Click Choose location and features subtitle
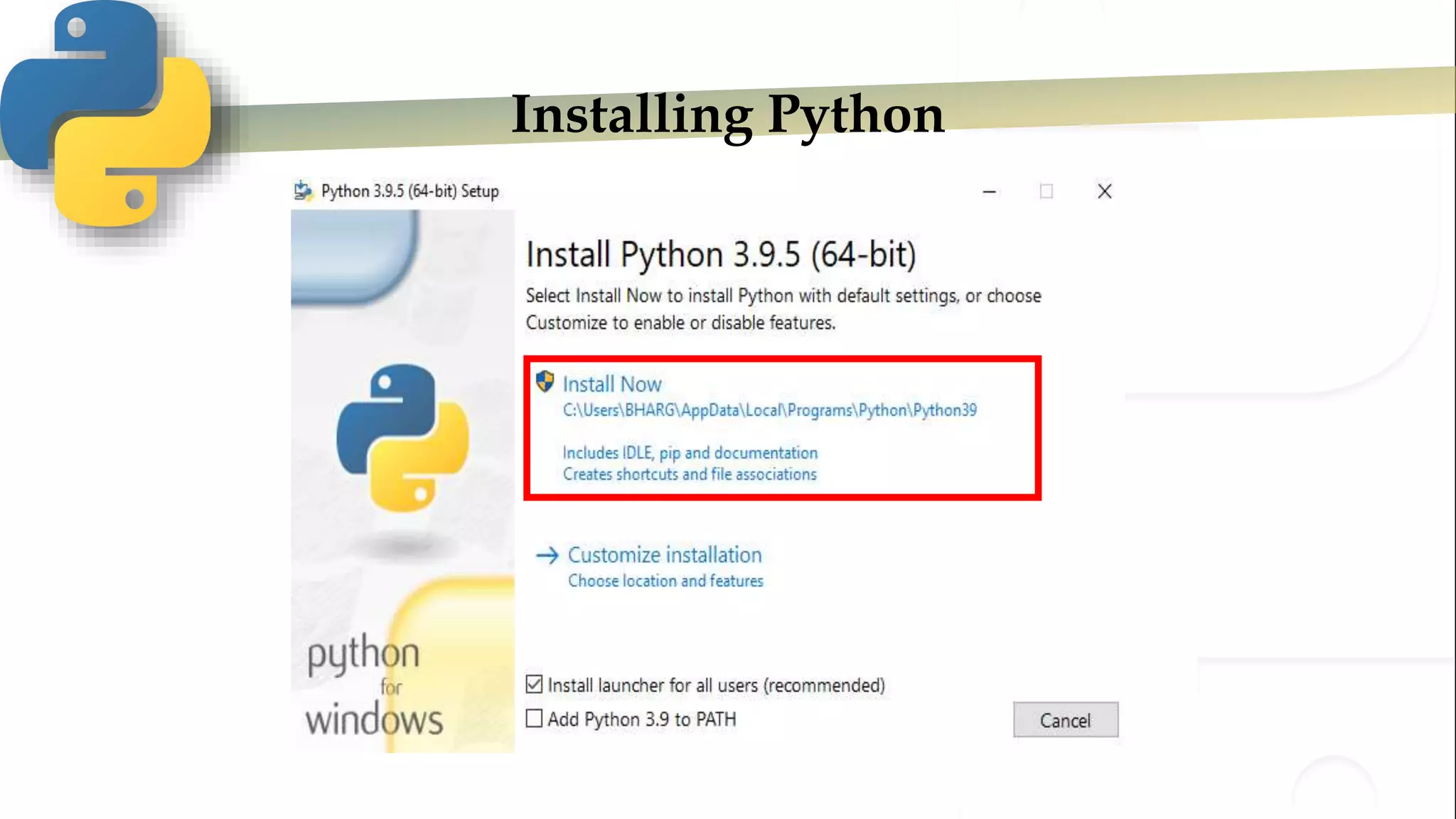The height and width of the screenshot is (819, 1456). point(665,582)
